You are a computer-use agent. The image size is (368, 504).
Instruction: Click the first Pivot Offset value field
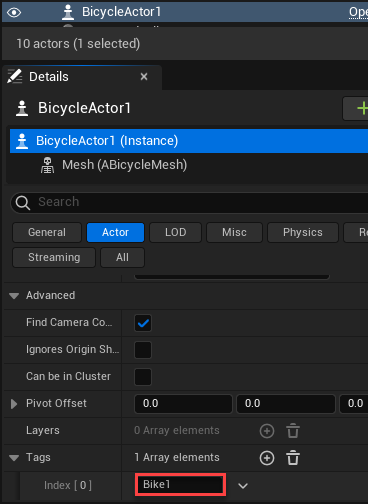pos(183,404)
